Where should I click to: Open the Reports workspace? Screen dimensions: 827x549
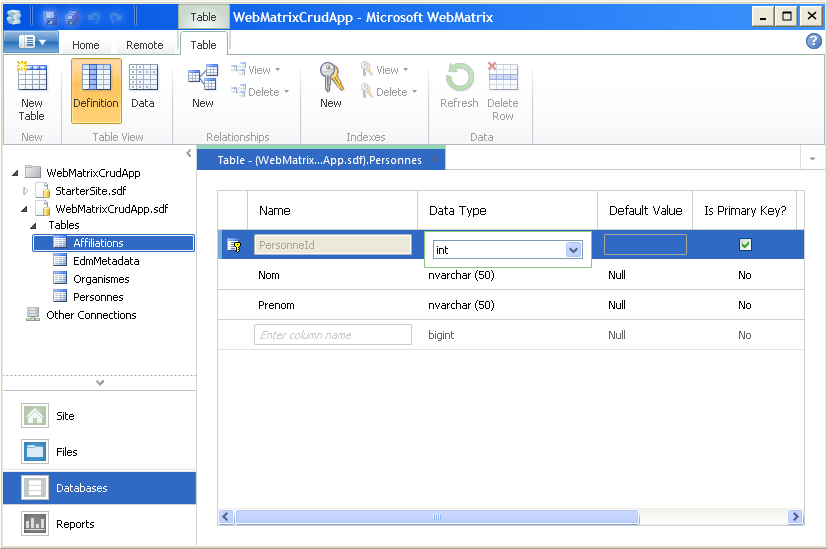click(x=75, y=524)
